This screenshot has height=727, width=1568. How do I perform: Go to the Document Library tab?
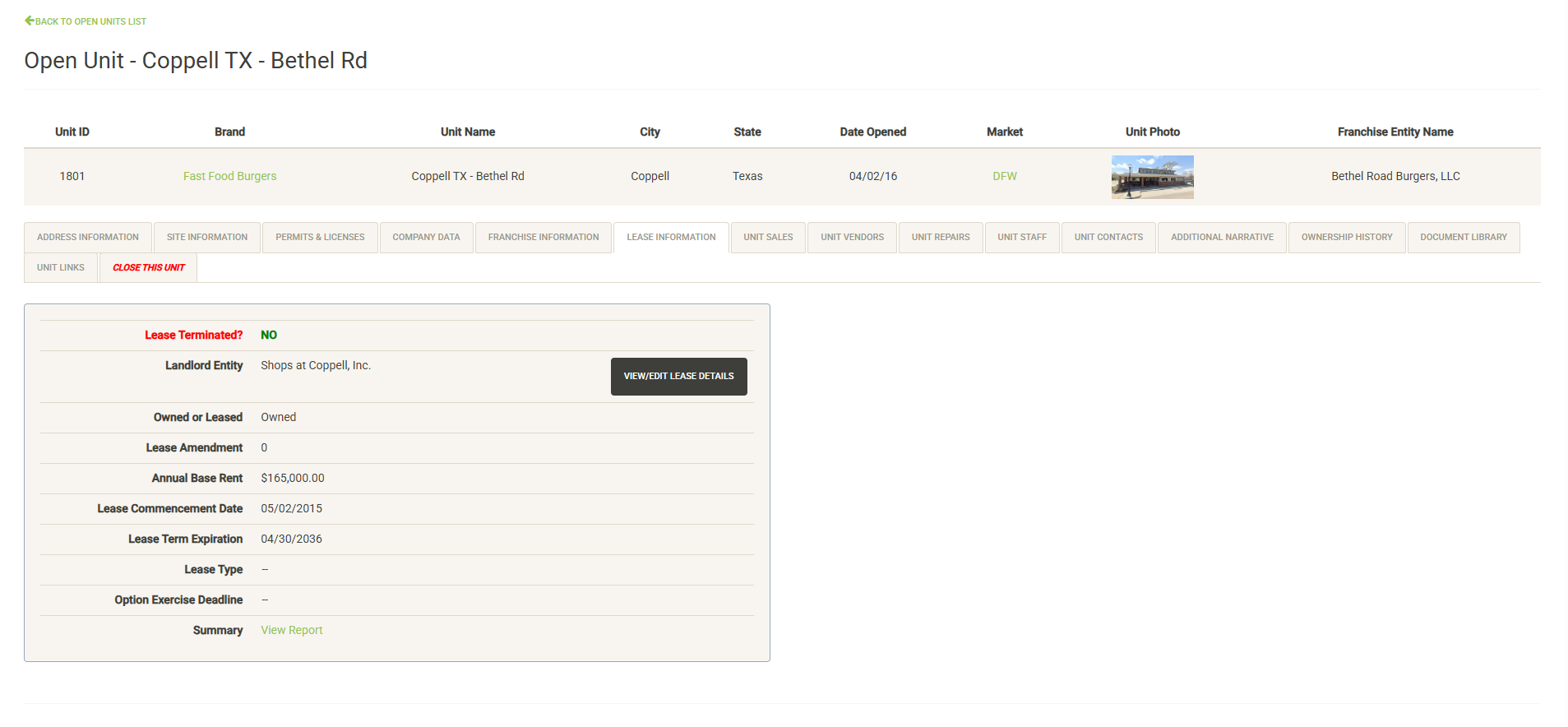[x=1464, y=237]
